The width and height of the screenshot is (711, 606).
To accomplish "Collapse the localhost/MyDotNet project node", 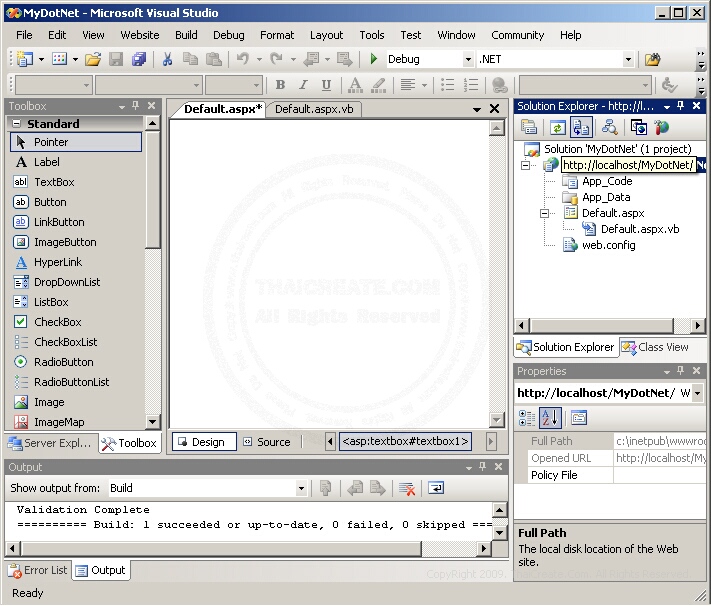I will point(526,165).
